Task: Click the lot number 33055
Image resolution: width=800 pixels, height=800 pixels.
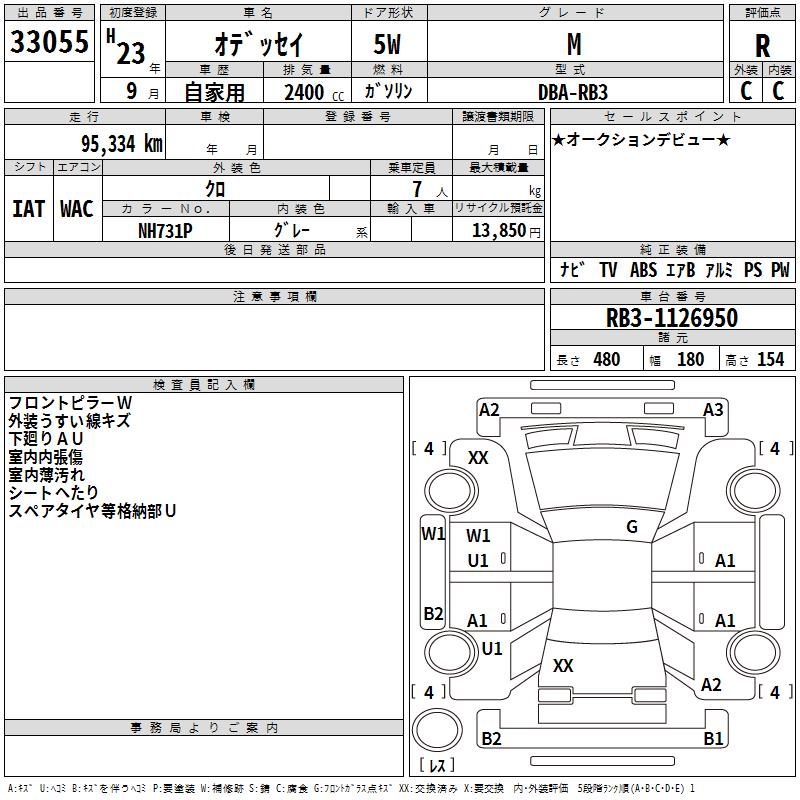Action: [x=49, y=42]
